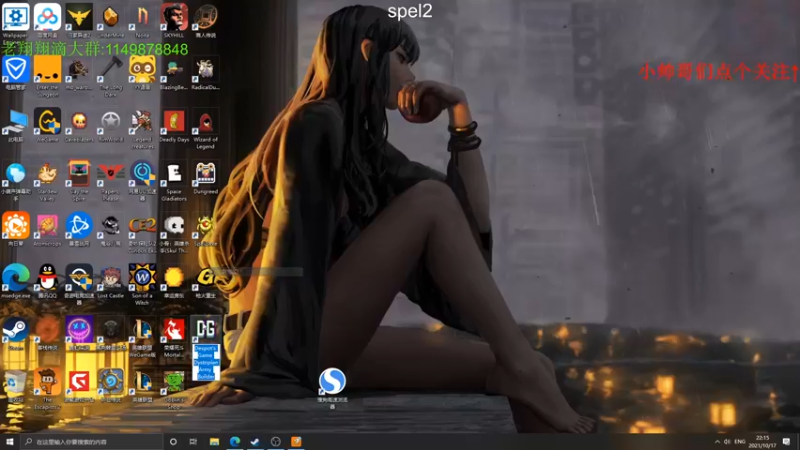This screenshot has width=800, height=450.
Task: Switch the ENG input language indicator
Action: coord(740,441)
